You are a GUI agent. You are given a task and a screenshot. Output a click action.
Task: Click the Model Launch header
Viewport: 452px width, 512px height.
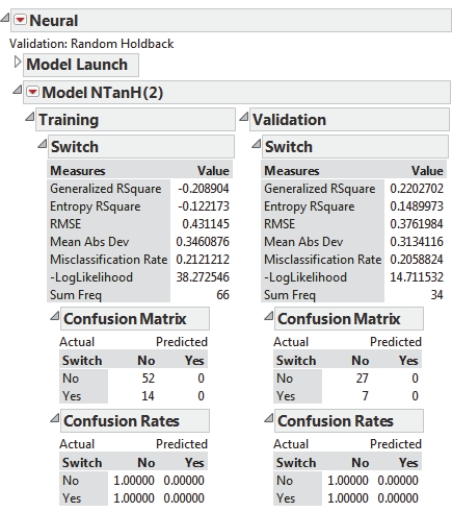coord(81,65)
